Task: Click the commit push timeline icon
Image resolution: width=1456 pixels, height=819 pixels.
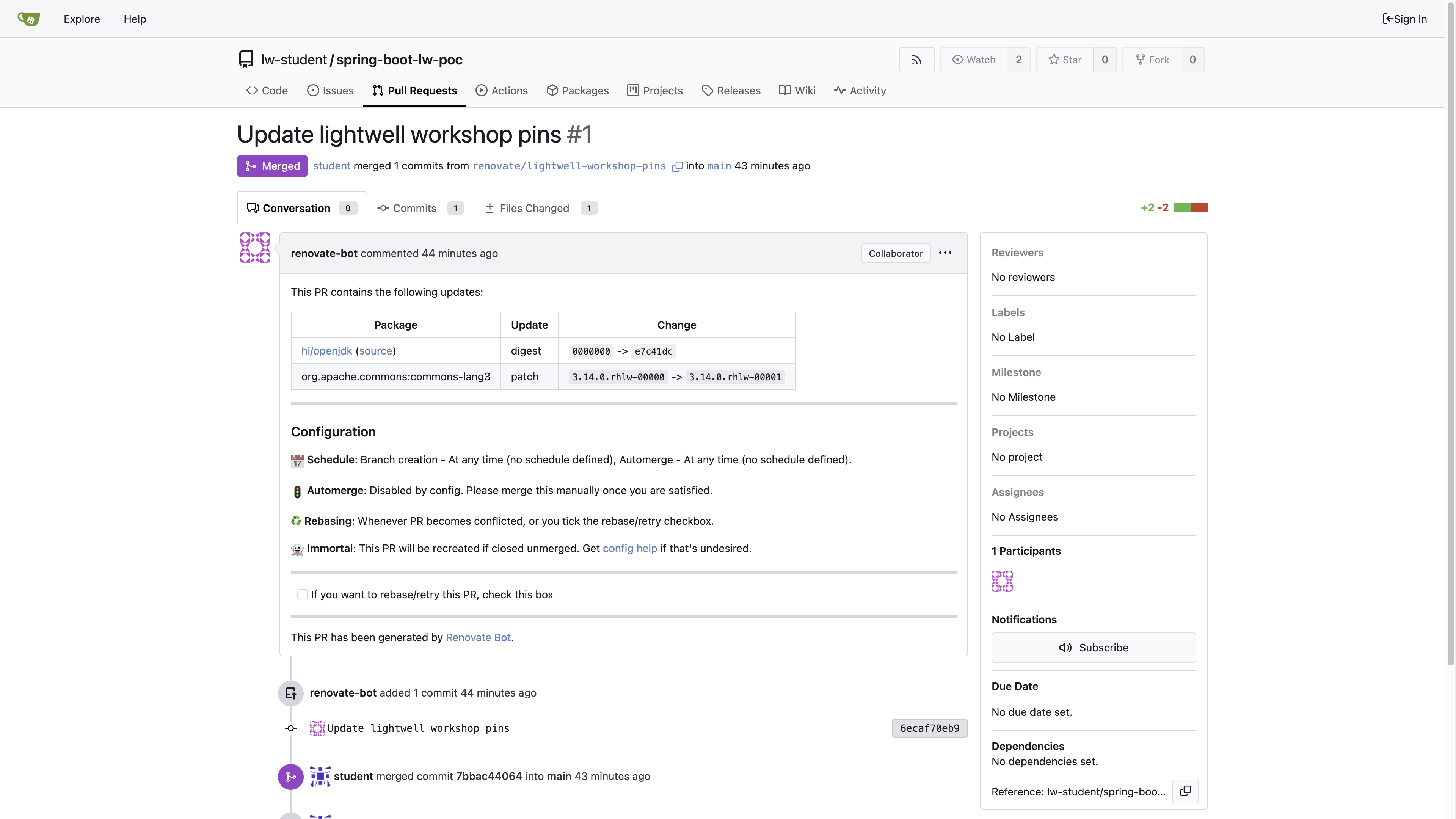Action: [290, 693]
